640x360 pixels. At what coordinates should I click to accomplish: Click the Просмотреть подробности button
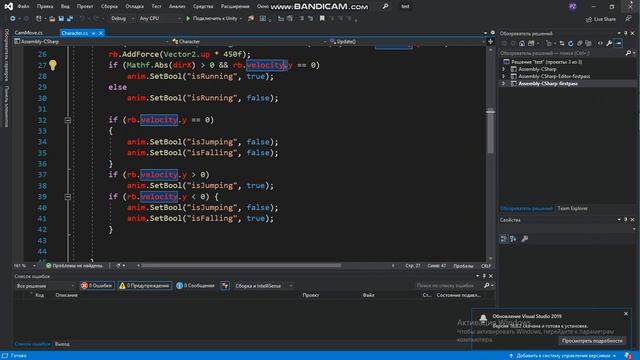coord(592,340)
